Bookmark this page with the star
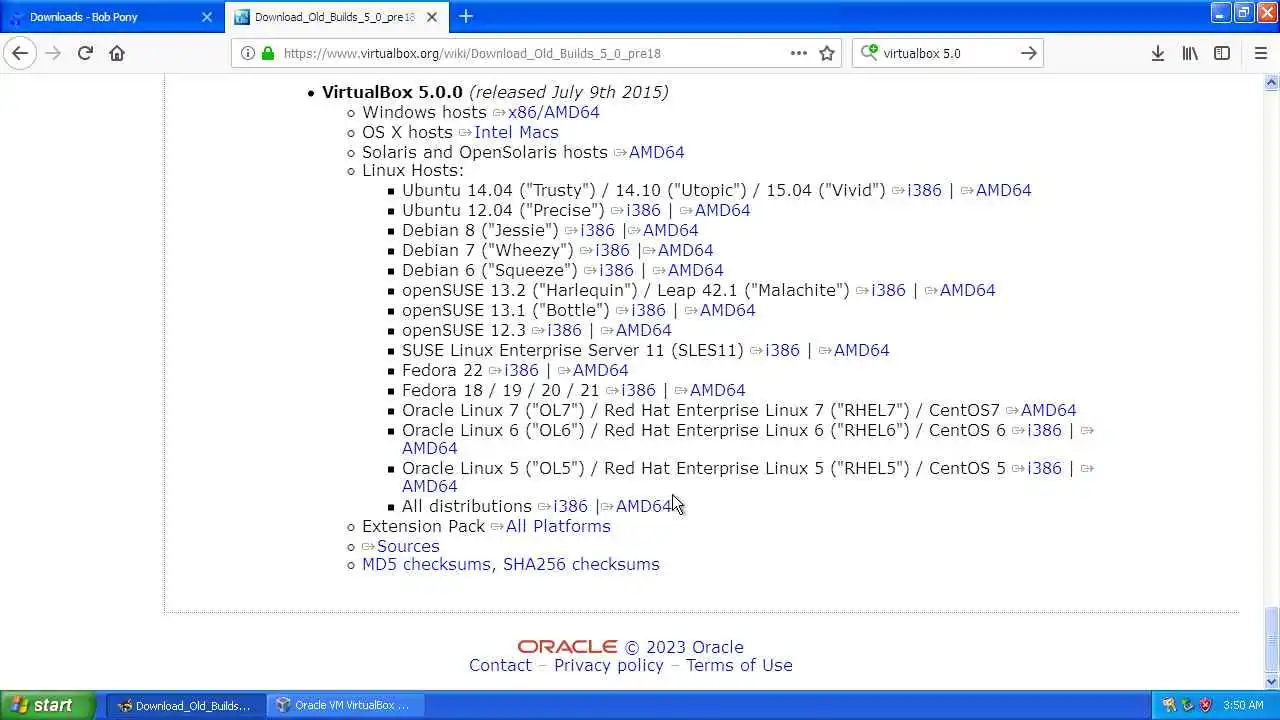This screenshot has height=720, width=1280. 827,53
